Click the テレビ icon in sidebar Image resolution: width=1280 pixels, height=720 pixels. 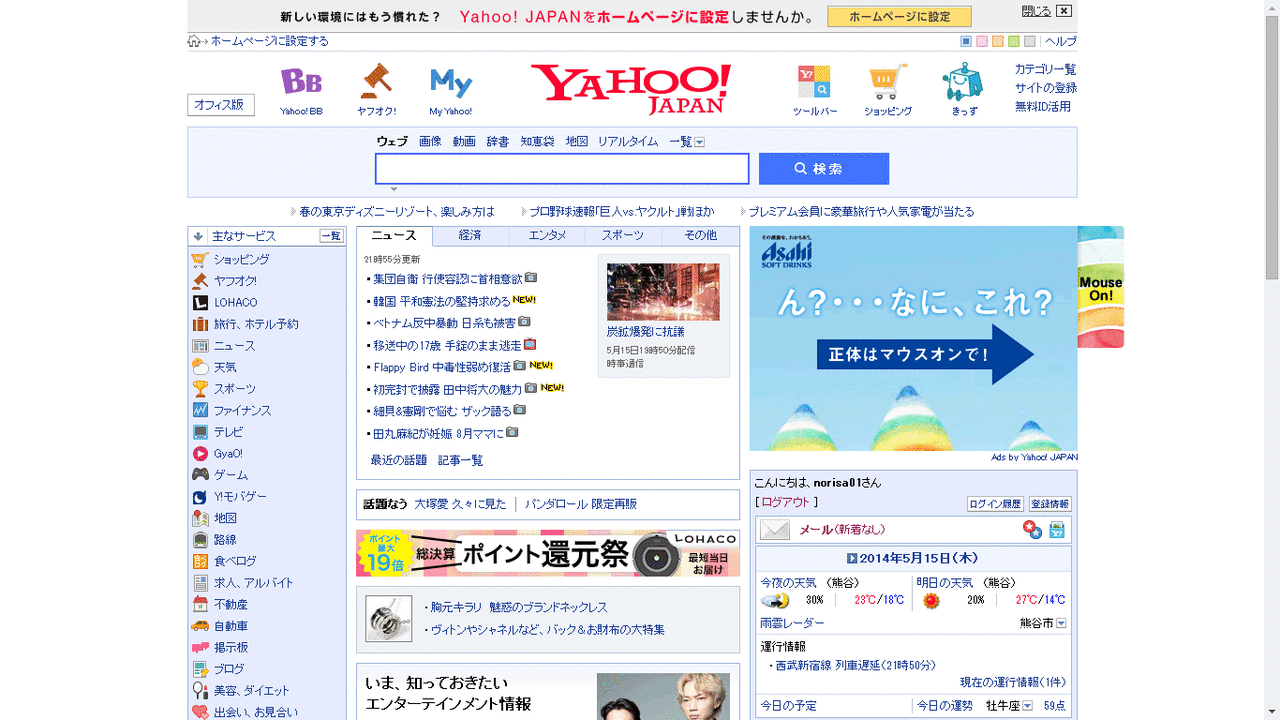click(200, 432)
